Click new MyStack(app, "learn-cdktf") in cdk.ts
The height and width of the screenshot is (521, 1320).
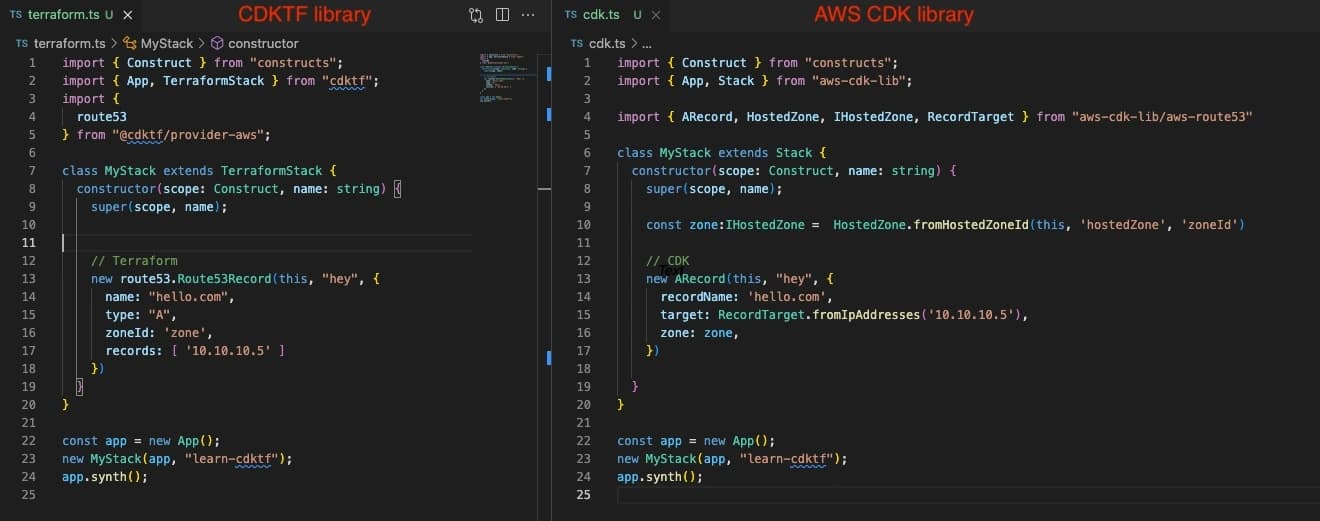click(x=732, y=458)
